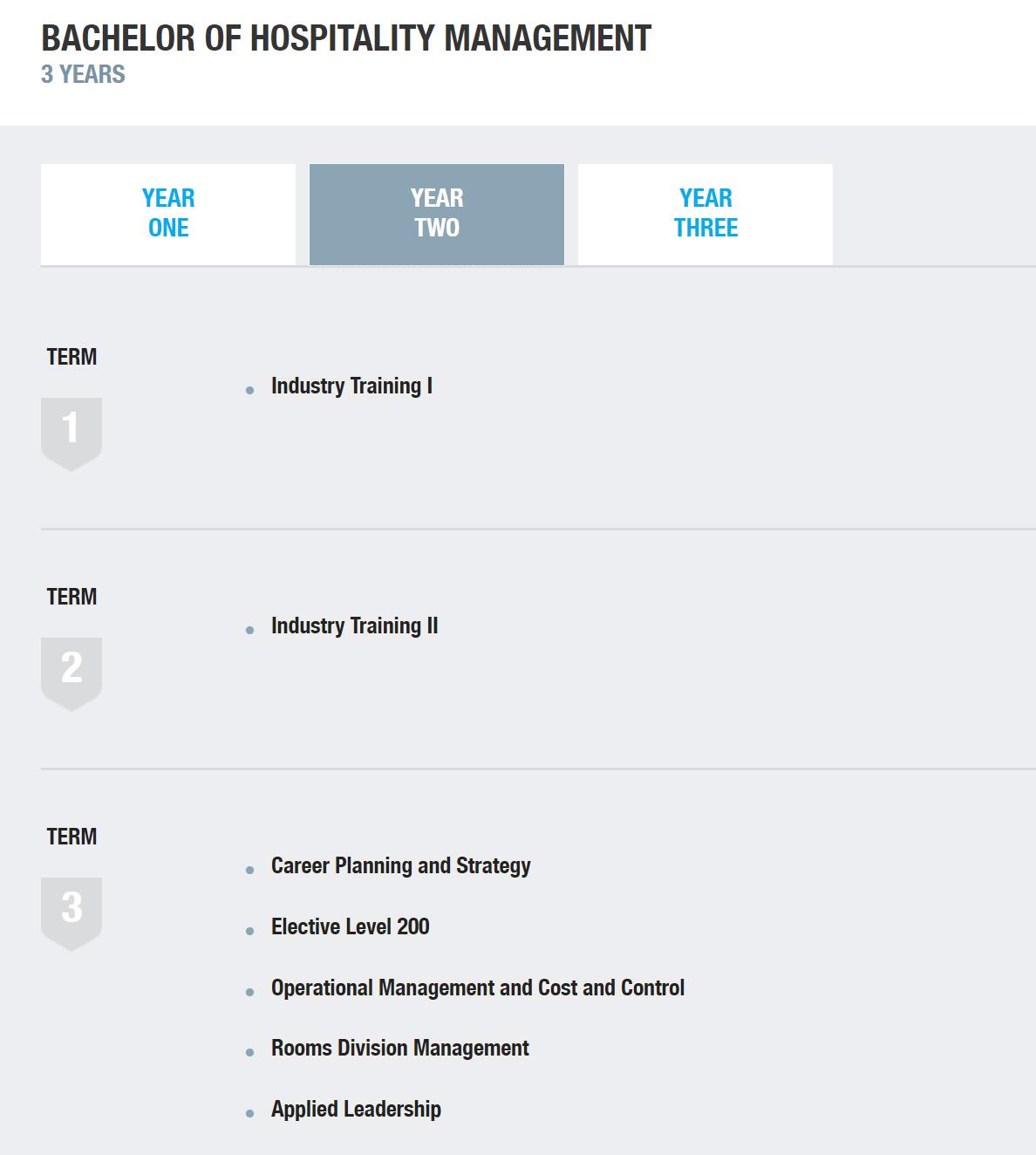Select Rooms Division Management course

coord(399,1049)
